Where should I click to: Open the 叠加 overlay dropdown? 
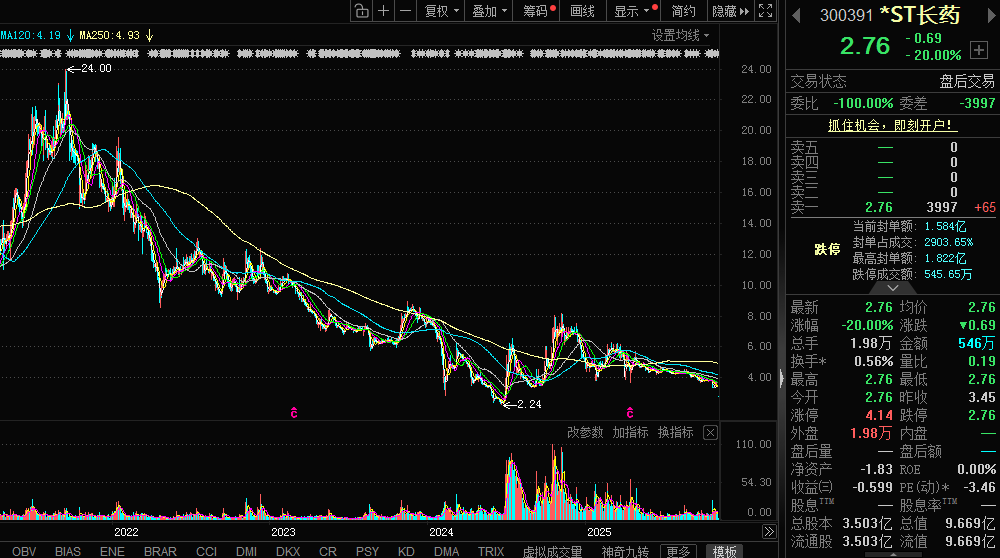(490, 11)
